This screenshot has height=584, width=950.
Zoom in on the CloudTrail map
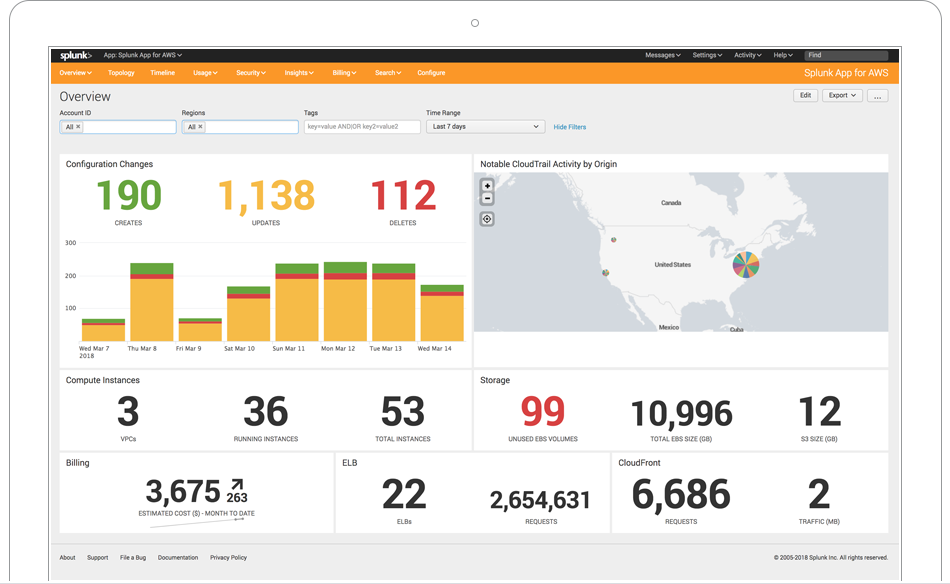(x=487, y=186)
